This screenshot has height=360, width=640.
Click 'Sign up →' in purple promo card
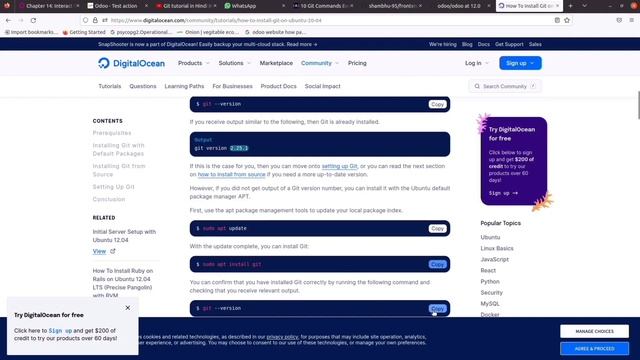pyautogui.click(x=503, y=193)
